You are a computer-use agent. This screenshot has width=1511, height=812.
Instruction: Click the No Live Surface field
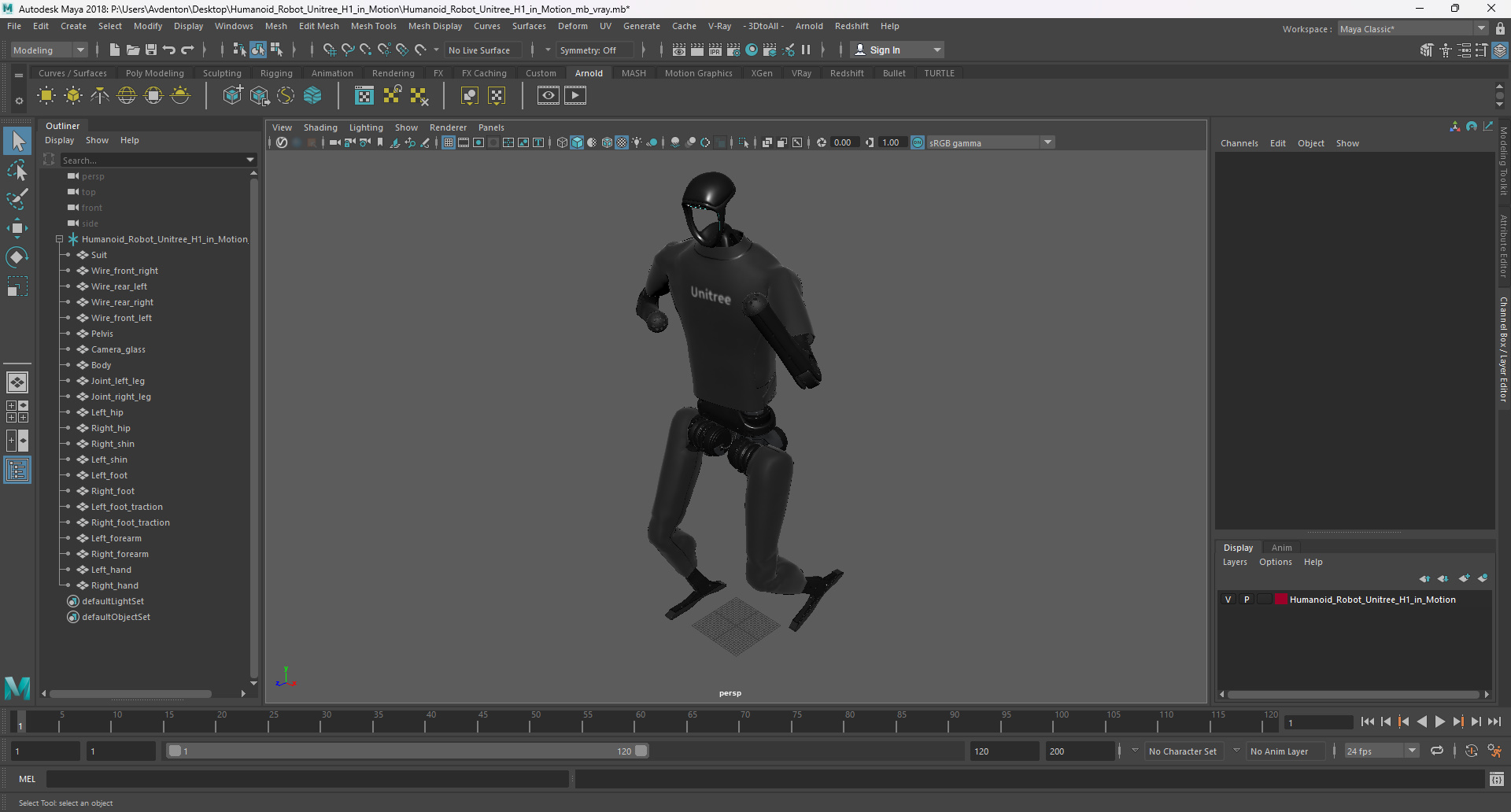(x=485, y=50)
